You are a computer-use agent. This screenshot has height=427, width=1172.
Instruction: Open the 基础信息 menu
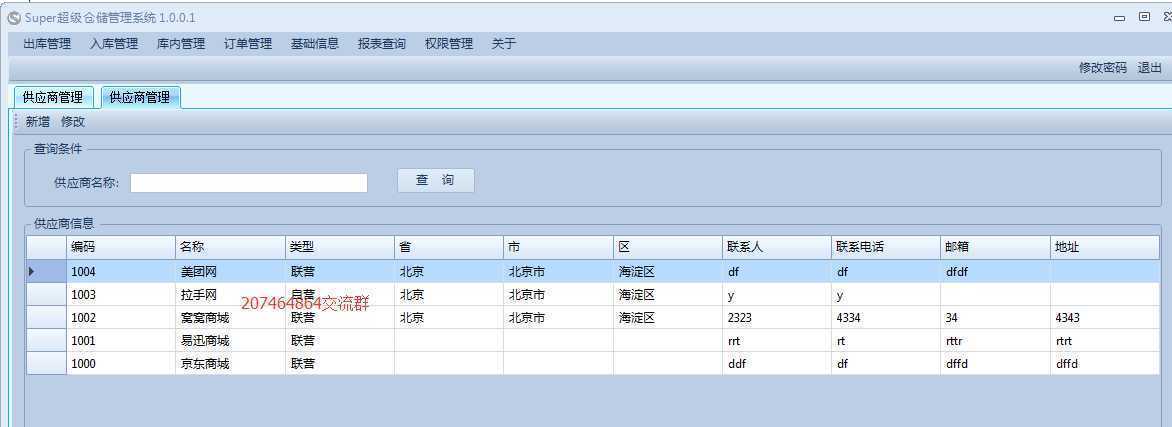coord(315,44)
